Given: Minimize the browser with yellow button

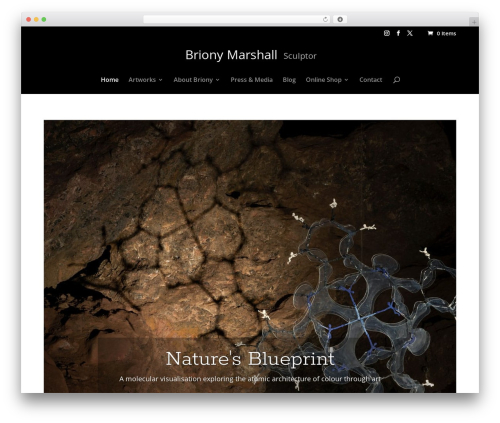Looking at the screenshot, I should [x=36, y=19].
